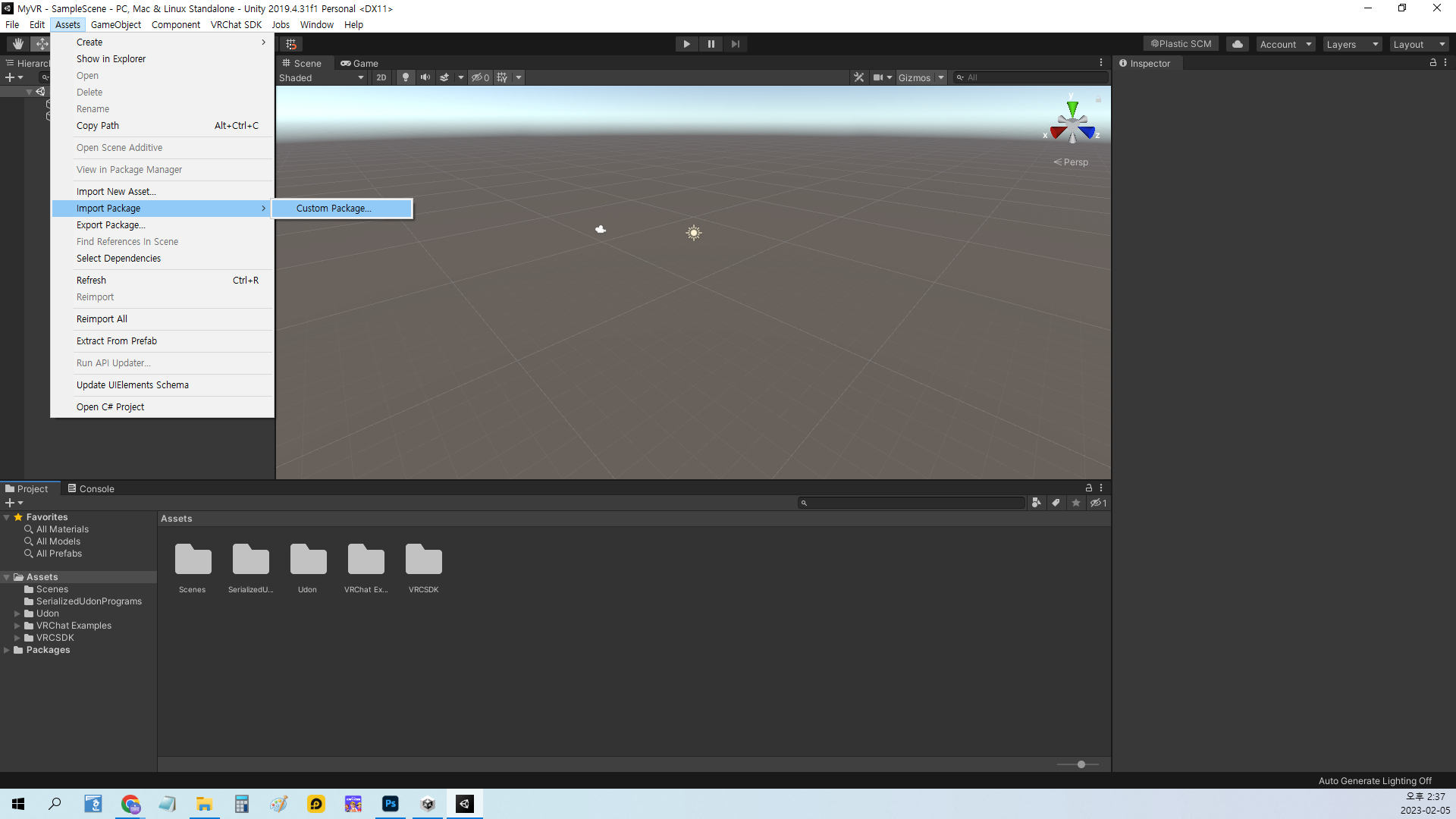This screenshot has width=1456, height=819.
Task: Click the scene orientation gizmo
Action: pyautogui.click(x=1072, y=124)
